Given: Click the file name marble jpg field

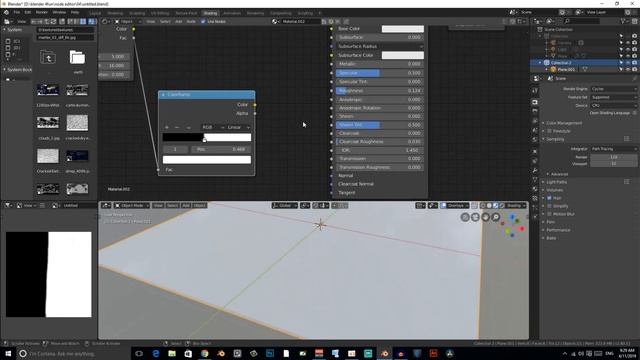Looking at the screenshot, I should click(x=65, y=37).
